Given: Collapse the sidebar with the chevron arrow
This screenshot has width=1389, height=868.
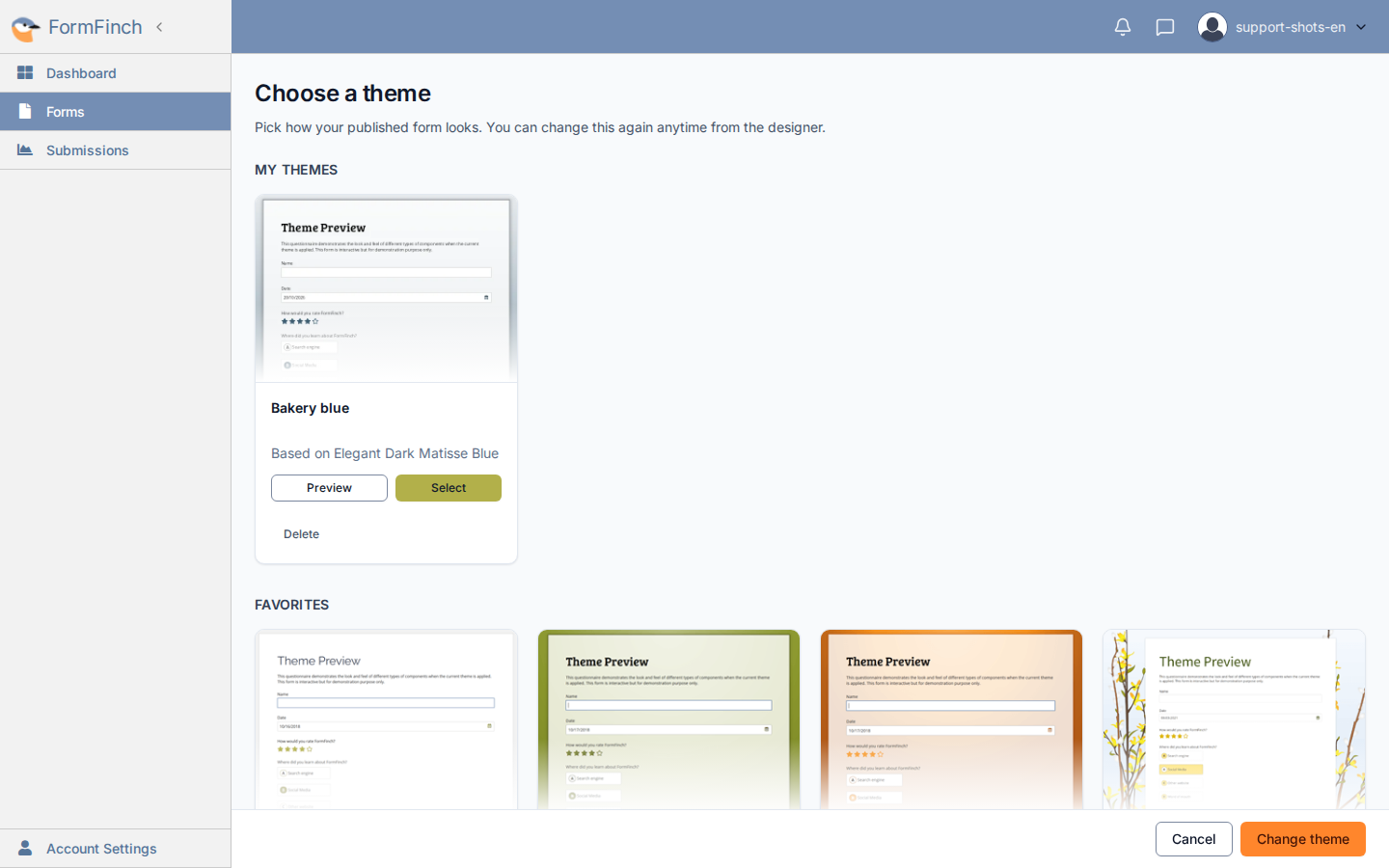Looking at the screenshot, I should pos(159,27).
